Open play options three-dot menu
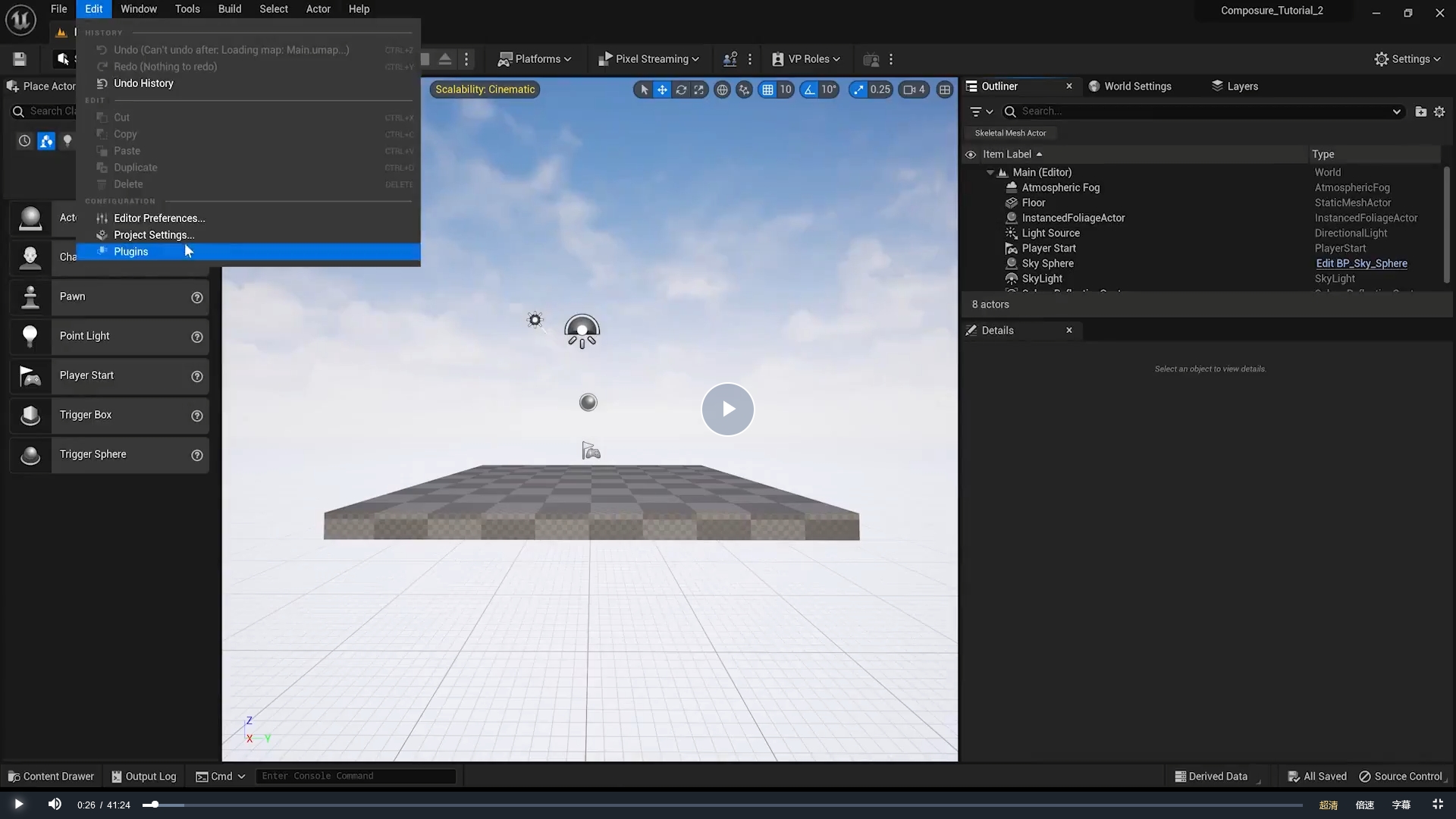 [x=466, y=59]
